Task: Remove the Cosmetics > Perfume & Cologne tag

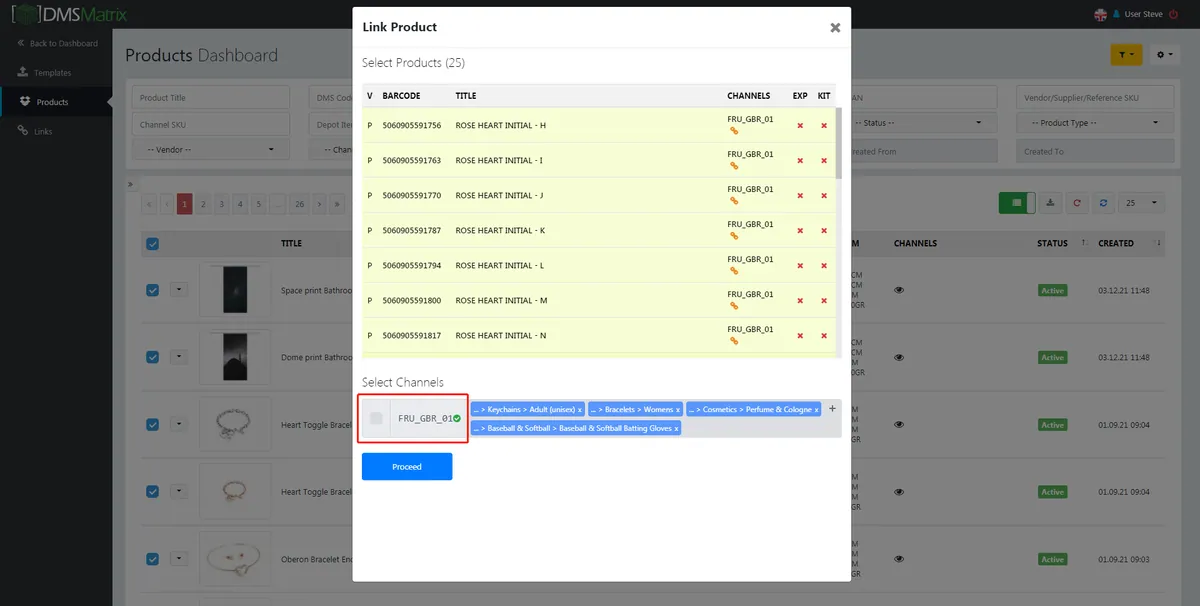Action: (816, 410)
